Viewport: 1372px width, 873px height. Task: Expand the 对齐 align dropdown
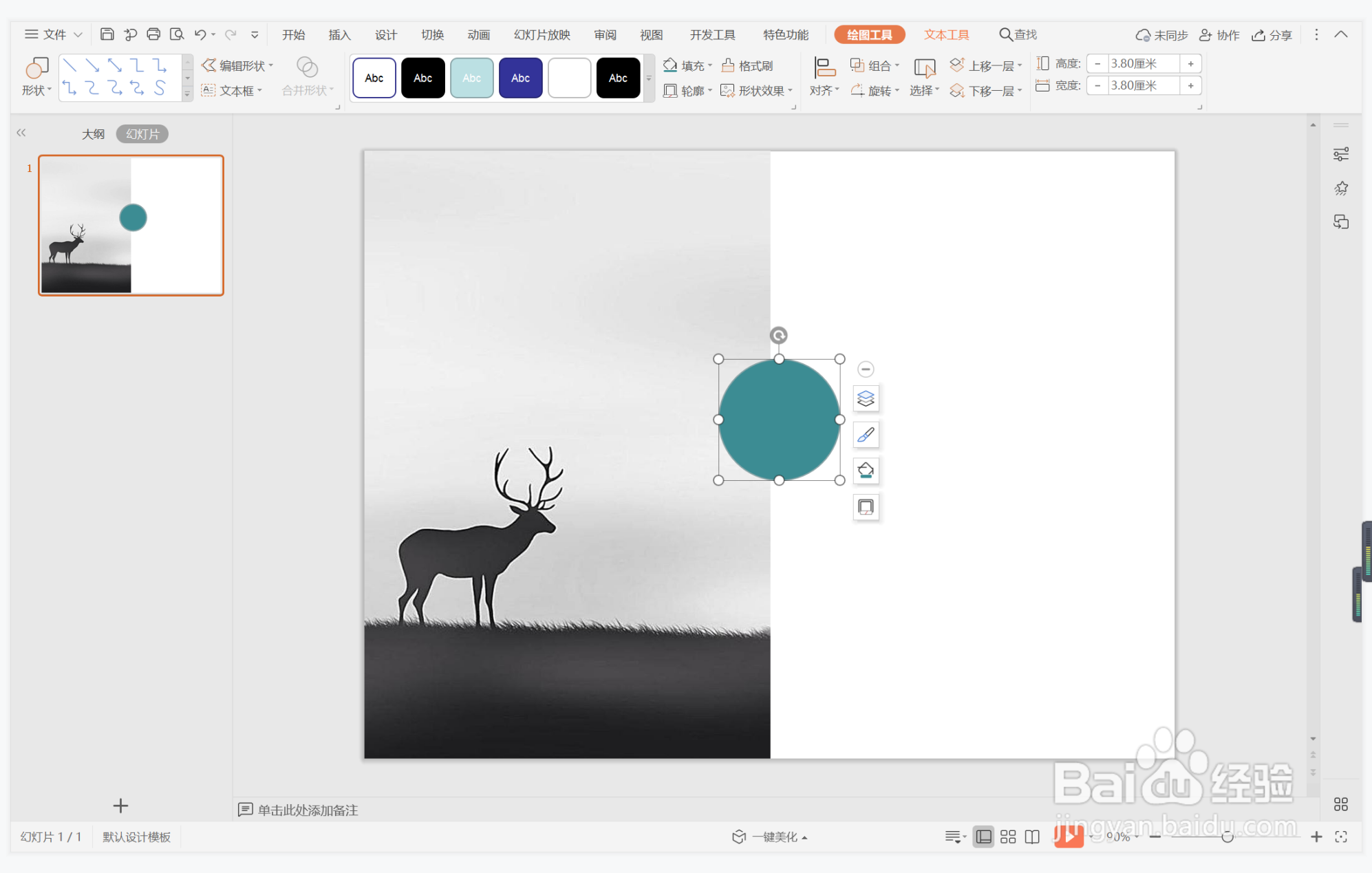tap(824, 90)
